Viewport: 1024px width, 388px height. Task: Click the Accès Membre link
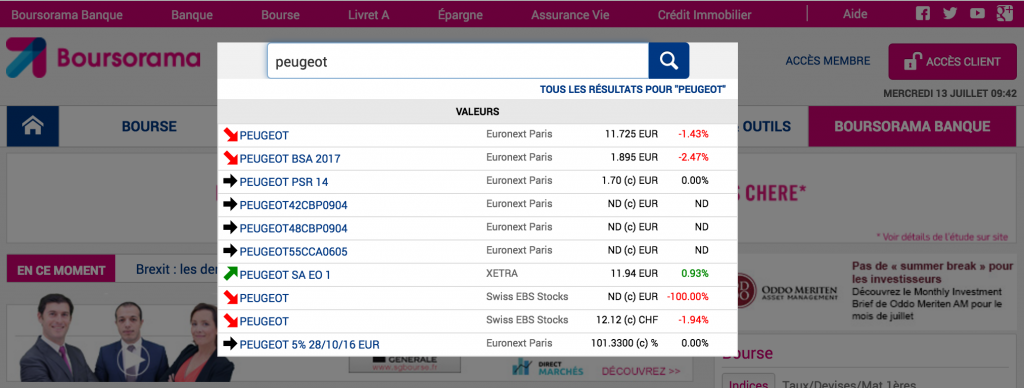(827, 61)
